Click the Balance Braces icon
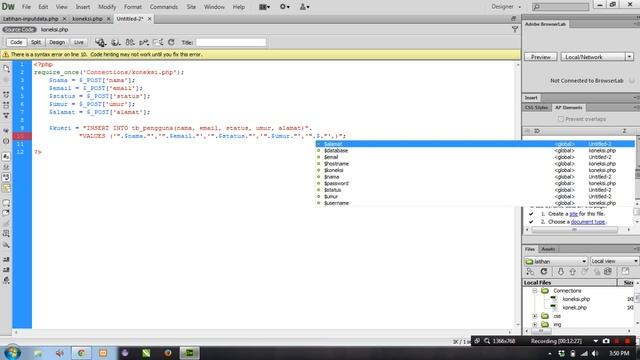640x360 pixels. pos(6,142)
